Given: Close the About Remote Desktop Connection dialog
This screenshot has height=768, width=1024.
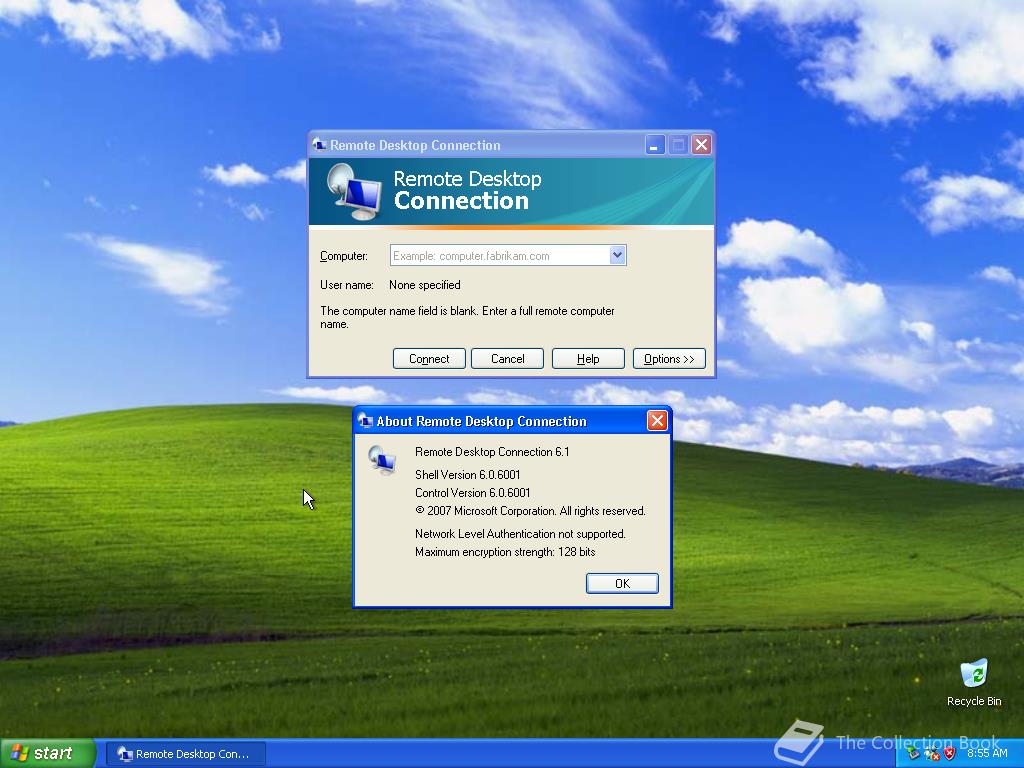Looking at the screenshot, I should 657,421.
